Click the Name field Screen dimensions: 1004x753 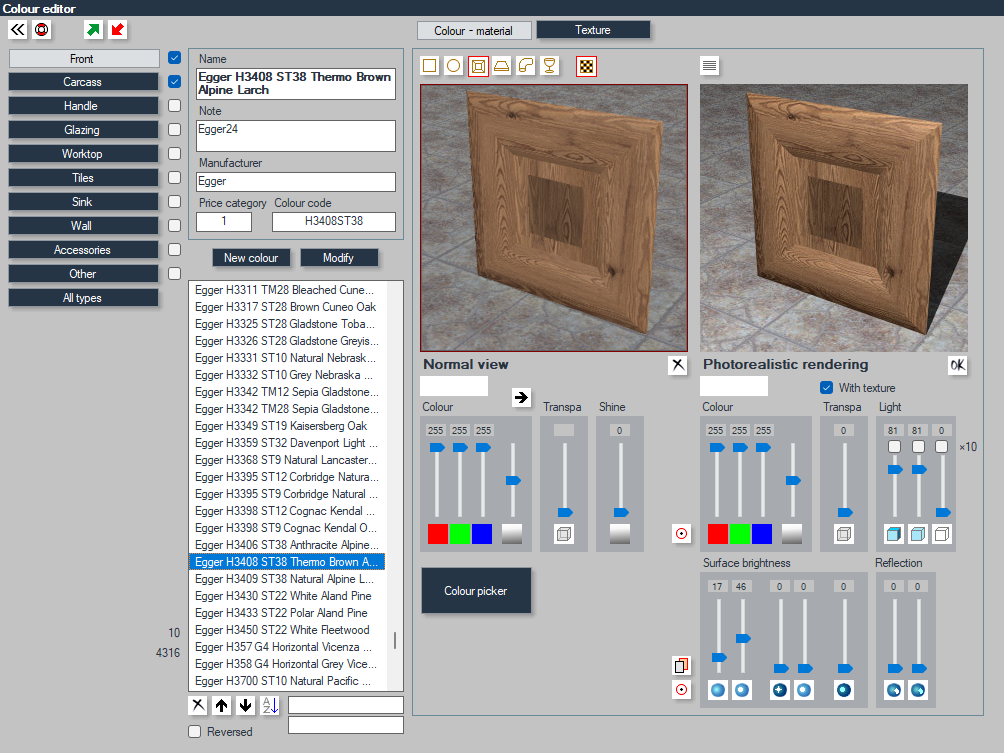(x=296, y=84)
